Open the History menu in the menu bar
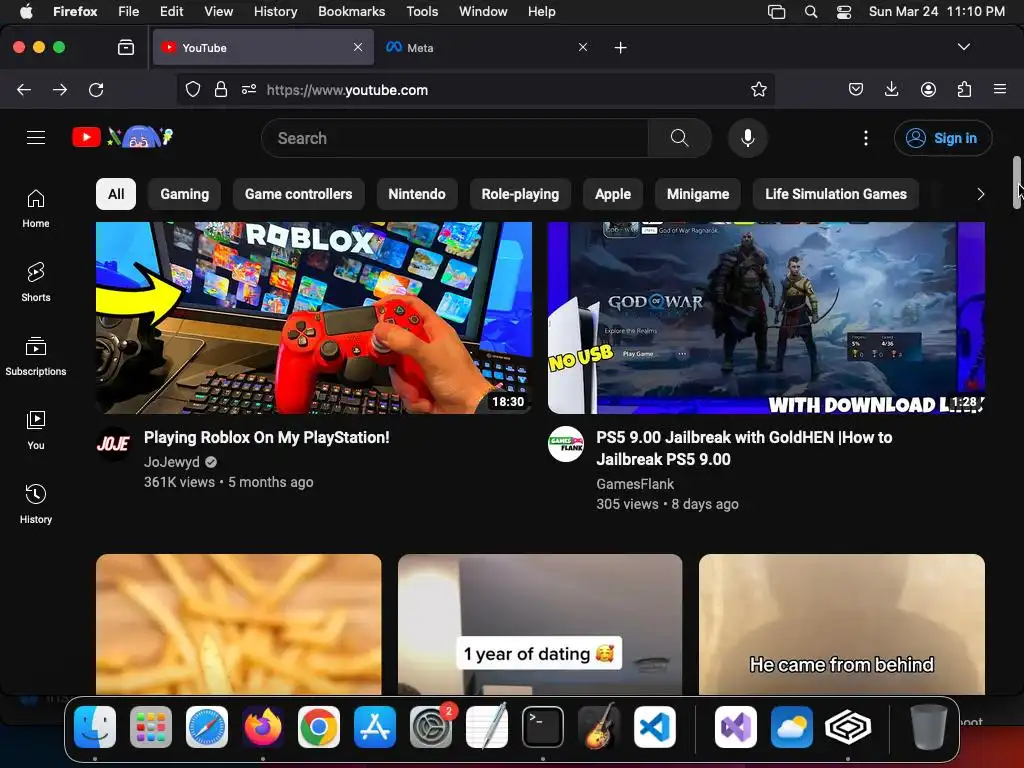 [275, 11]
